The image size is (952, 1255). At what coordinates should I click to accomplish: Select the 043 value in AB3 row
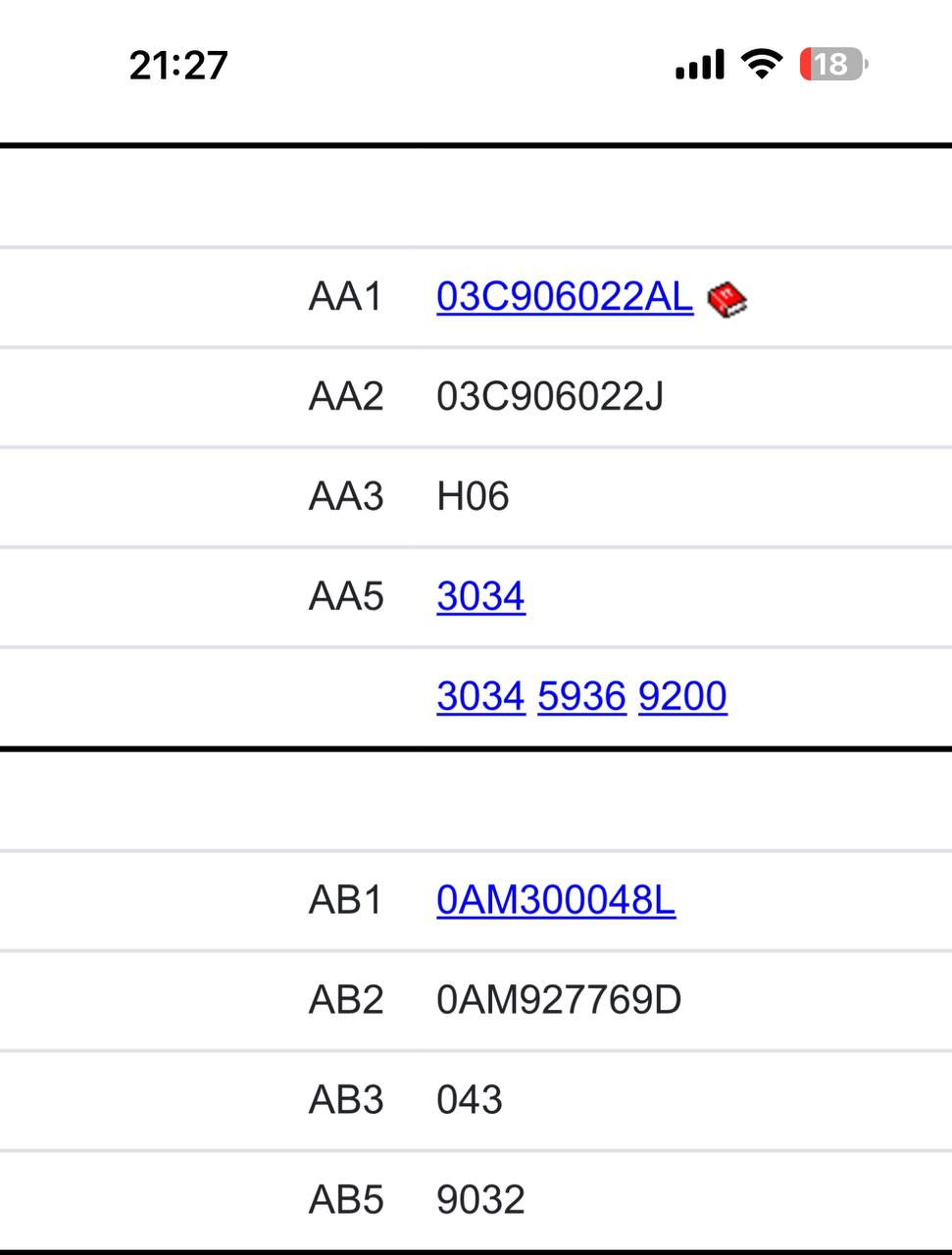click(x=470, y=1099)
